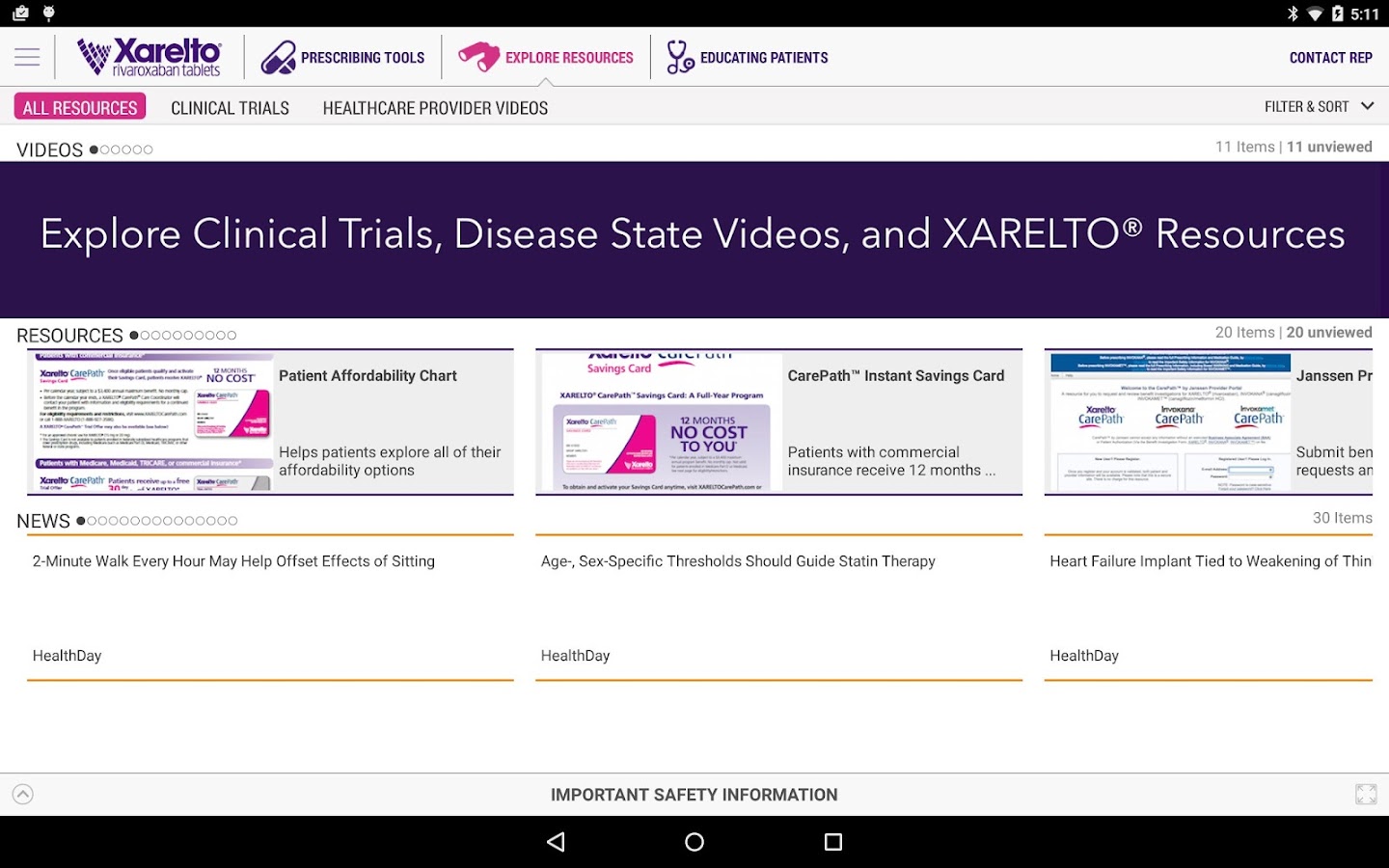1389x868 pixels.
Task: Open the Explore Resources section
Action: (546, 58)
